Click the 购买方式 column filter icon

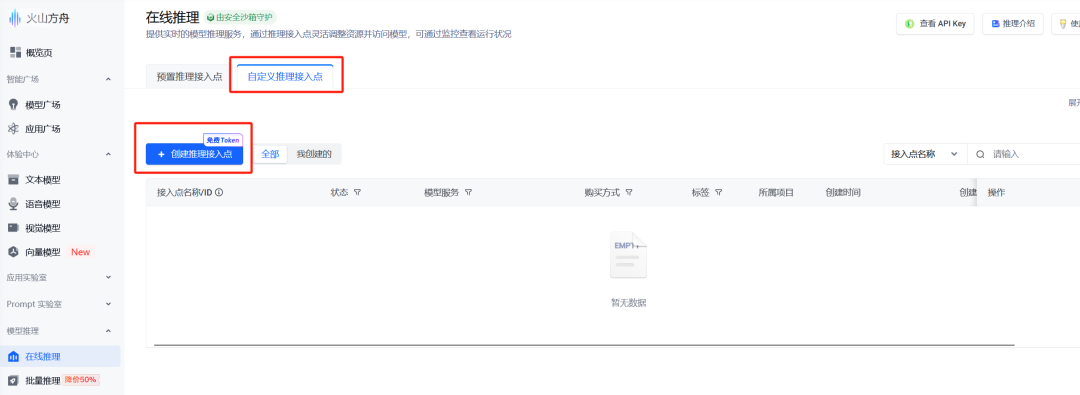629,193
